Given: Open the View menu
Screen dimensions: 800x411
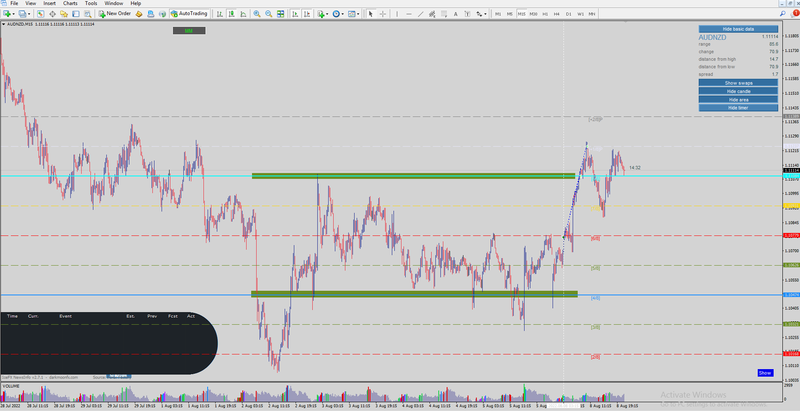Looking at the screenshot, I should tap(31, 3).
